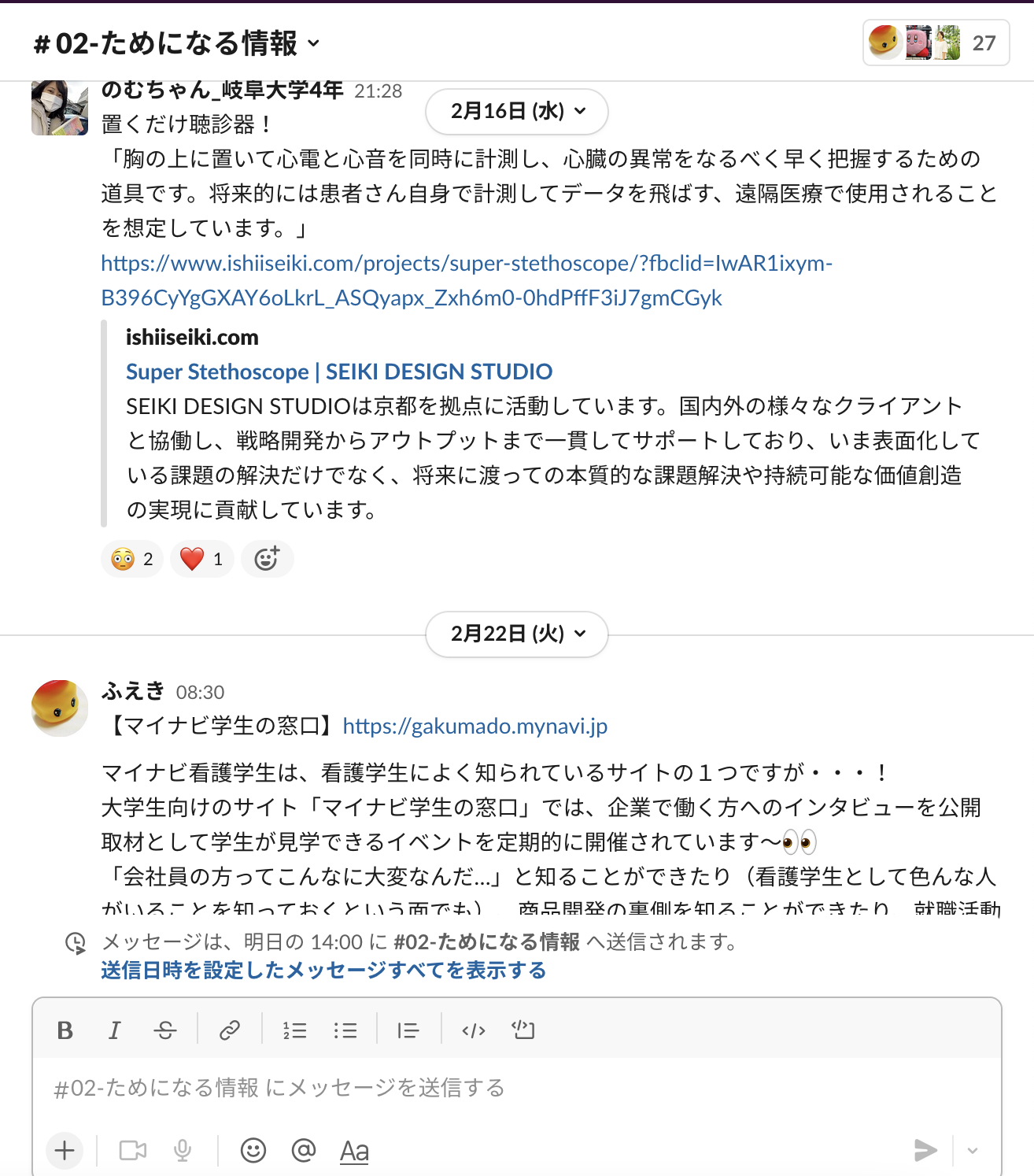Insert a hyperlink in the message
Viewport: 1034px width, 1176px height.
[229, 1030]
